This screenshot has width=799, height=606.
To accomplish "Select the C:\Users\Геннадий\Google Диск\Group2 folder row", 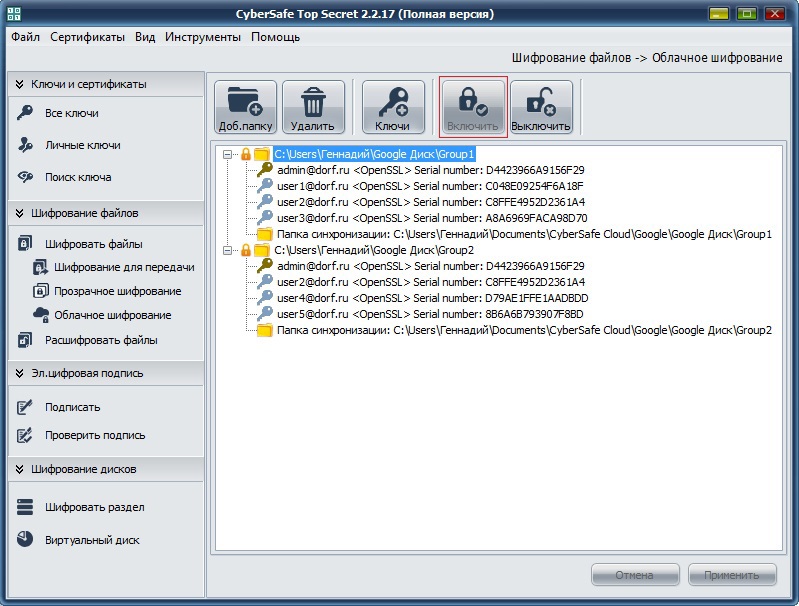I will click(375, 250).
